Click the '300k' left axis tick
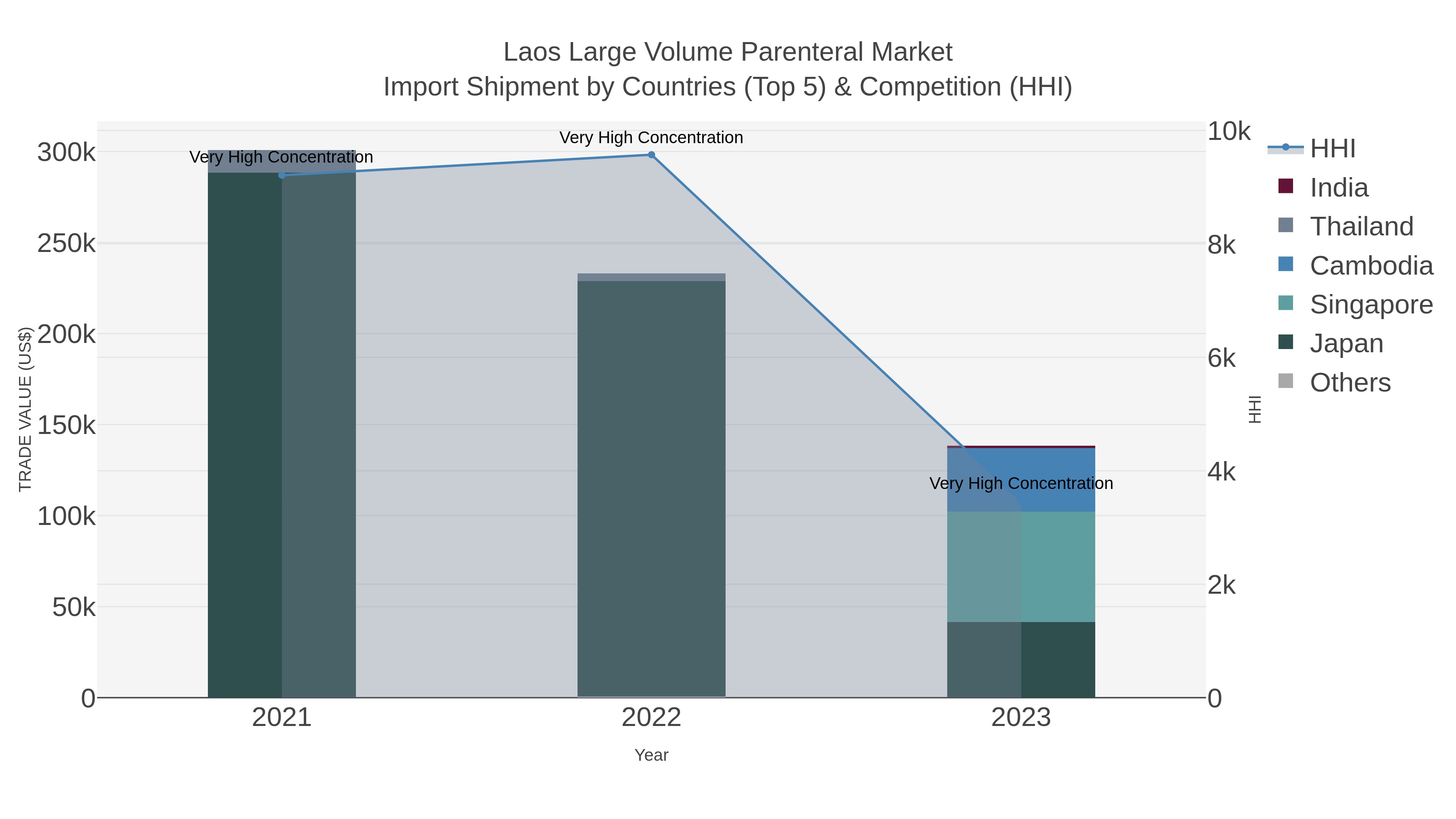1456x819 pixels. pyautogui.click(x=67, y=152)
